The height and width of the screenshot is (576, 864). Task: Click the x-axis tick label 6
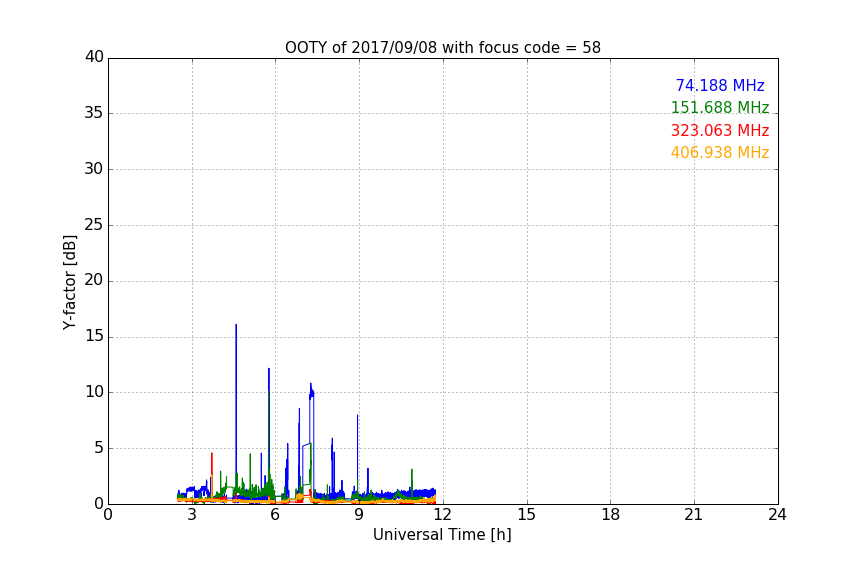tap(275, 515)
